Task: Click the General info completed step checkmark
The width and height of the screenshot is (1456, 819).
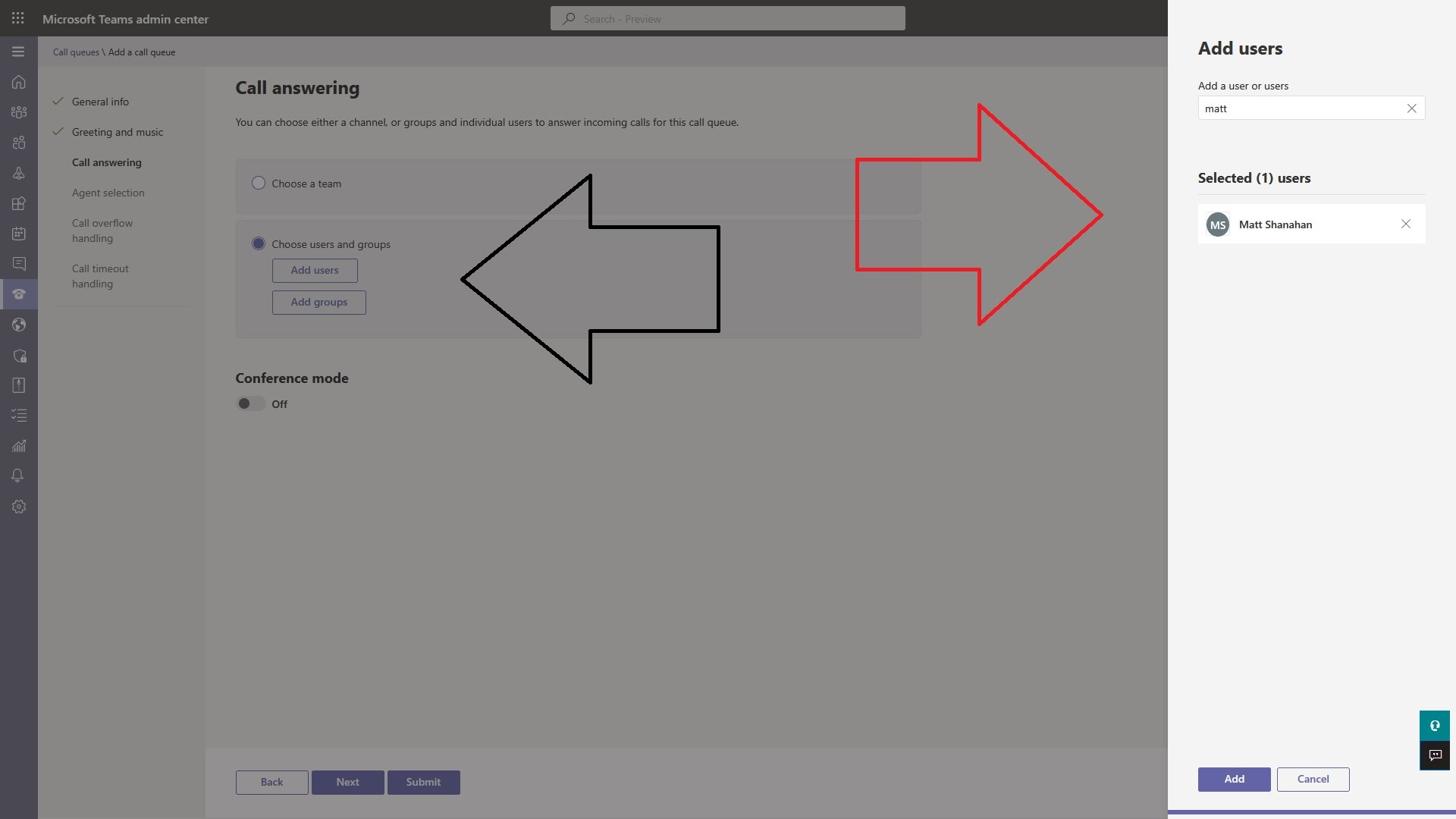Action: click(57, 101)
